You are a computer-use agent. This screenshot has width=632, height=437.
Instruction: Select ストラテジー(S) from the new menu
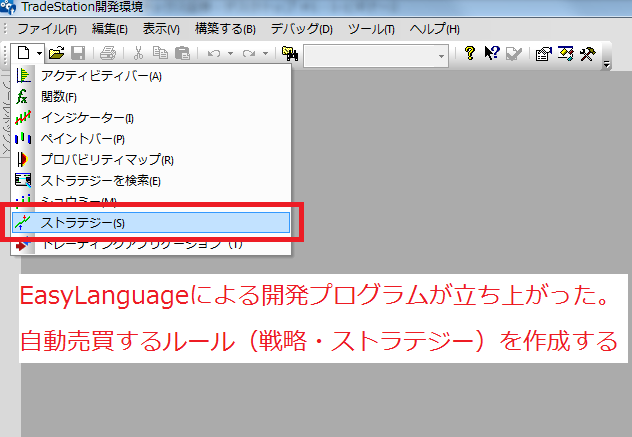coord(151,223)
